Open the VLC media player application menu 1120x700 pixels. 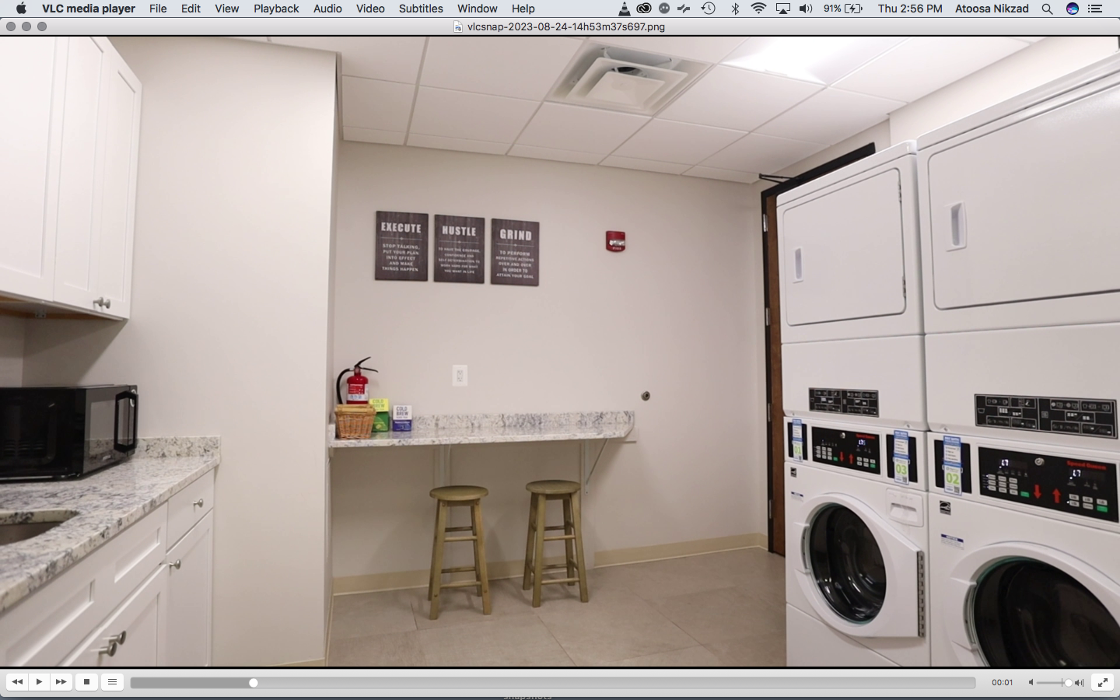(88, 8)
